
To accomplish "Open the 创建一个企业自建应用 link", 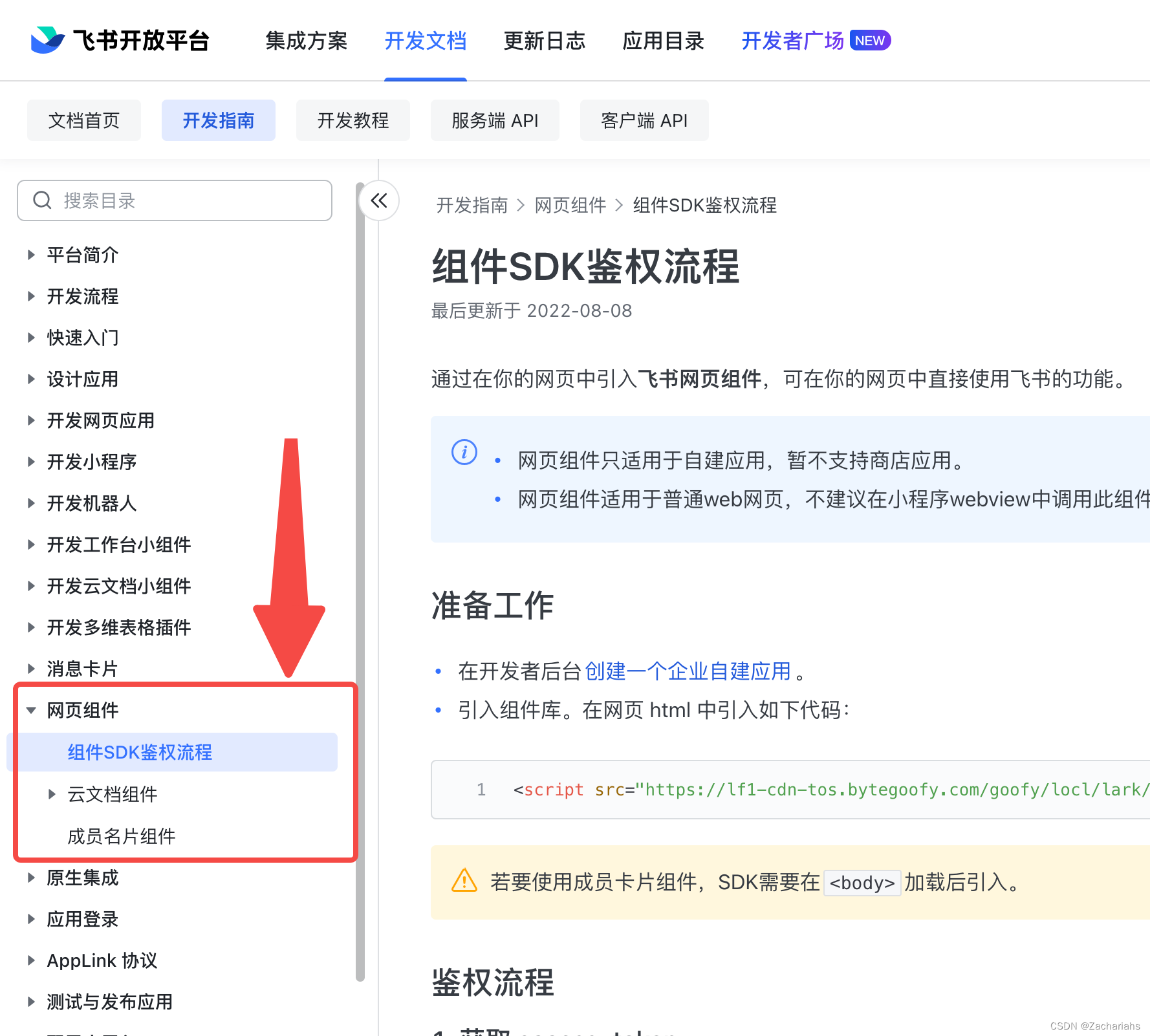I will click(688, 671).
